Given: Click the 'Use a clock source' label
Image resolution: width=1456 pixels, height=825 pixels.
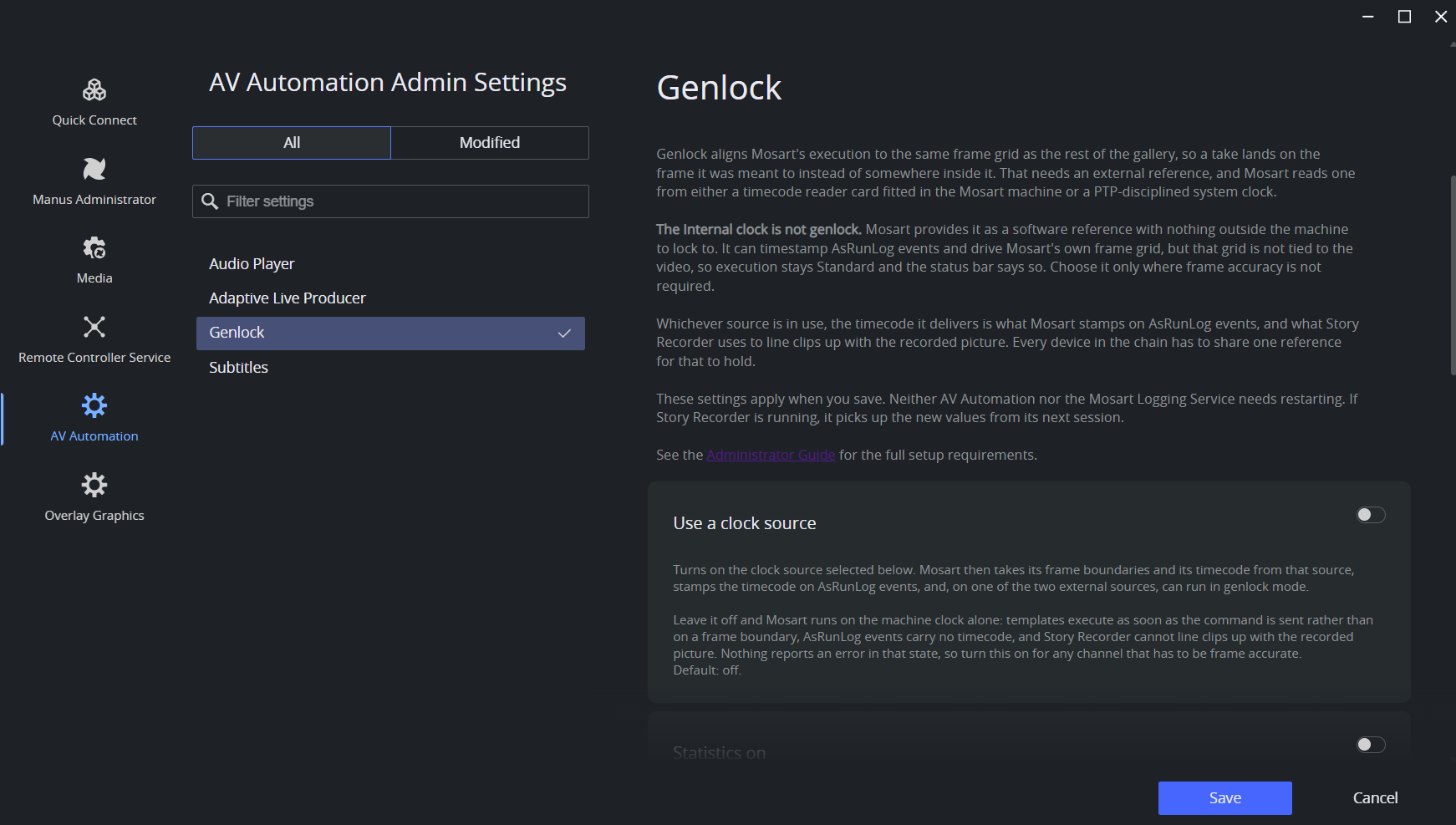Looking at the screenshot, I should tap(745, 523).
